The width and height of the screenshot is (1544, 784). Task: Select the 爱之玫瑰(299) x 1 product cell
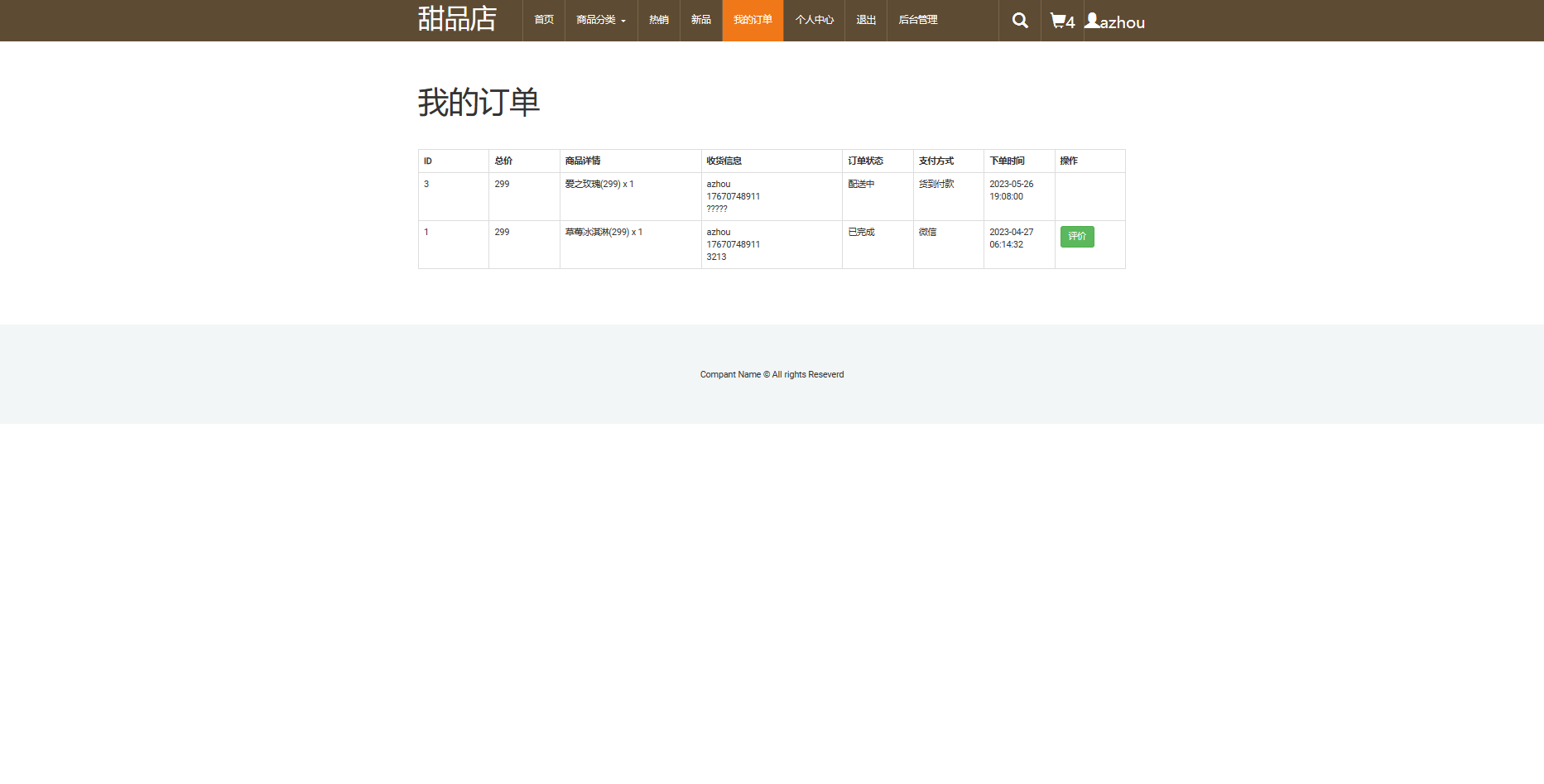pos(599,184)
